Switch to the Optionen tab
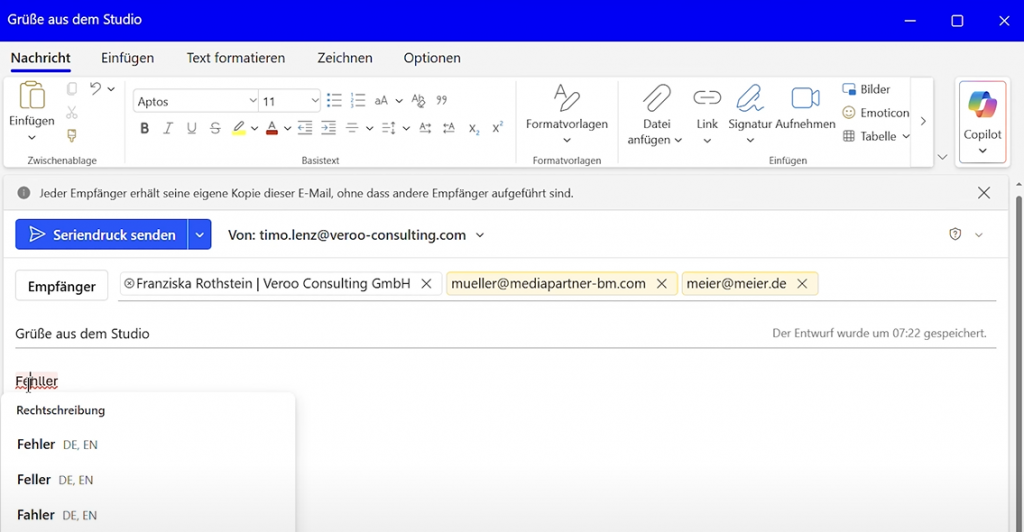 tap(432, 58)
